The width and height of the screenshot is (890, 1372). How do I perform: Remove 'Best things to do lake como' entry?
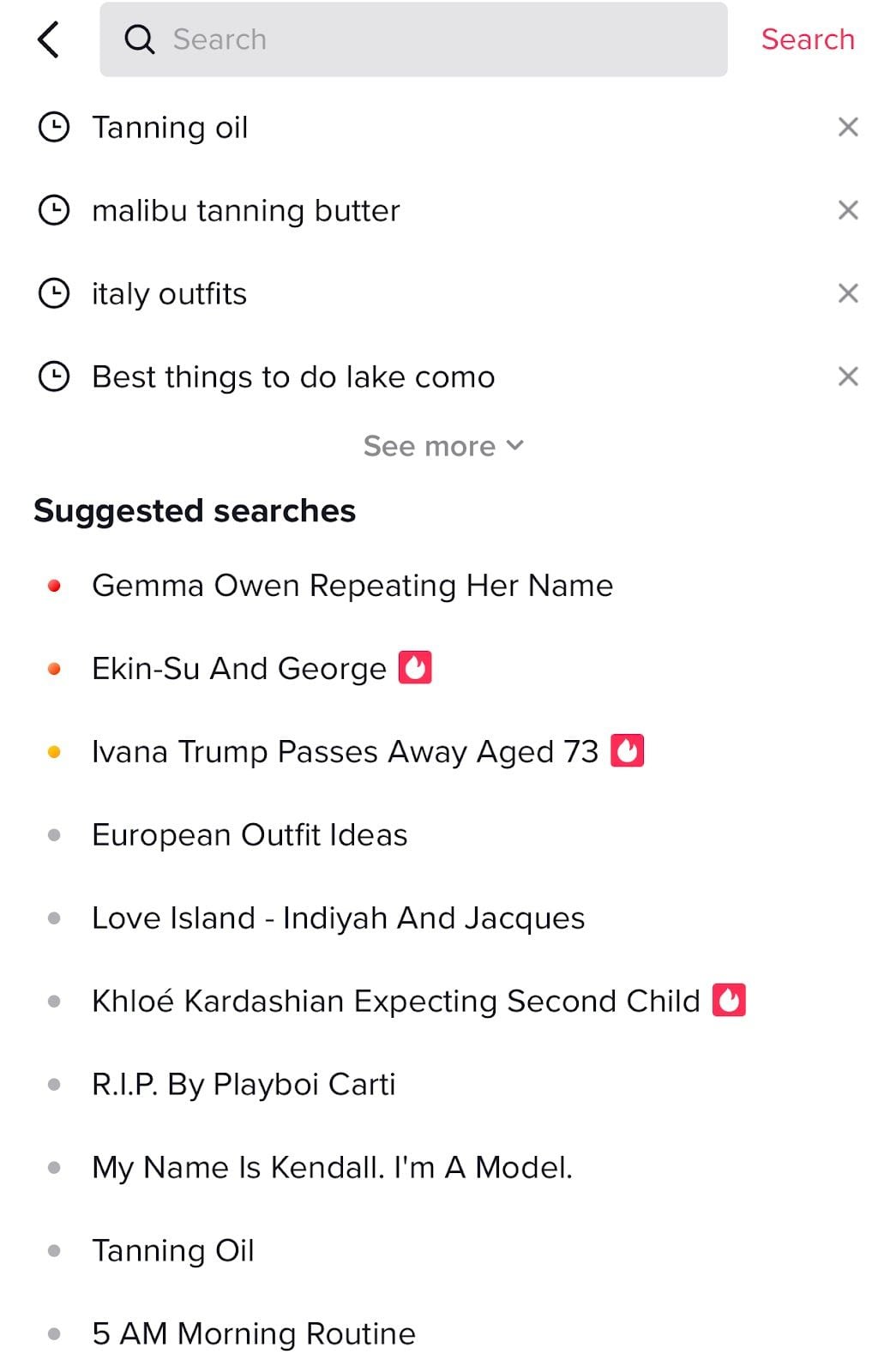pos(848,376)
